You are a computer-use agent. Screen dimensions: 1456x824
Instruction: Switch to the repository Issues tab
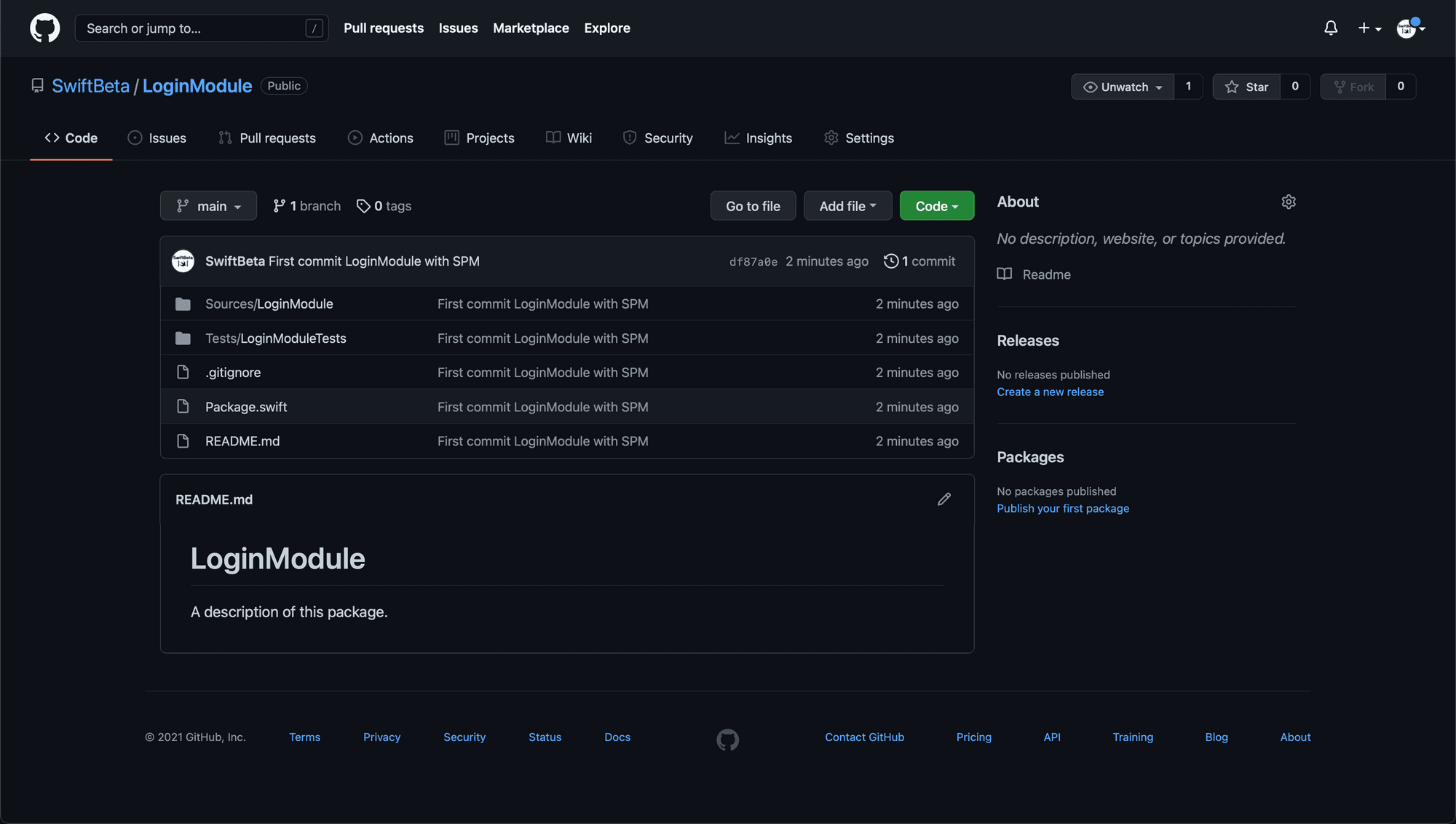pos(157,138)
